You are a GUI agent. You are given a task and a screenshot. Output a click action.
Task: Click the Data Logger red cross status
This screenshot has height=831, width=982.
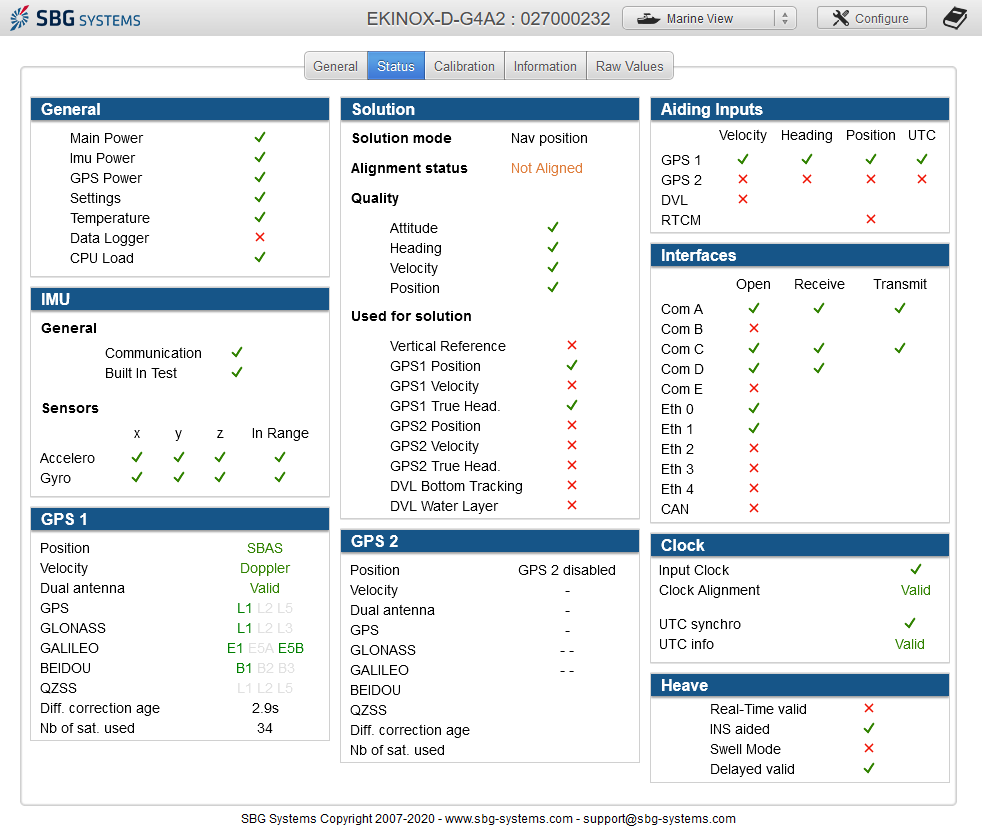click(260, 237)
